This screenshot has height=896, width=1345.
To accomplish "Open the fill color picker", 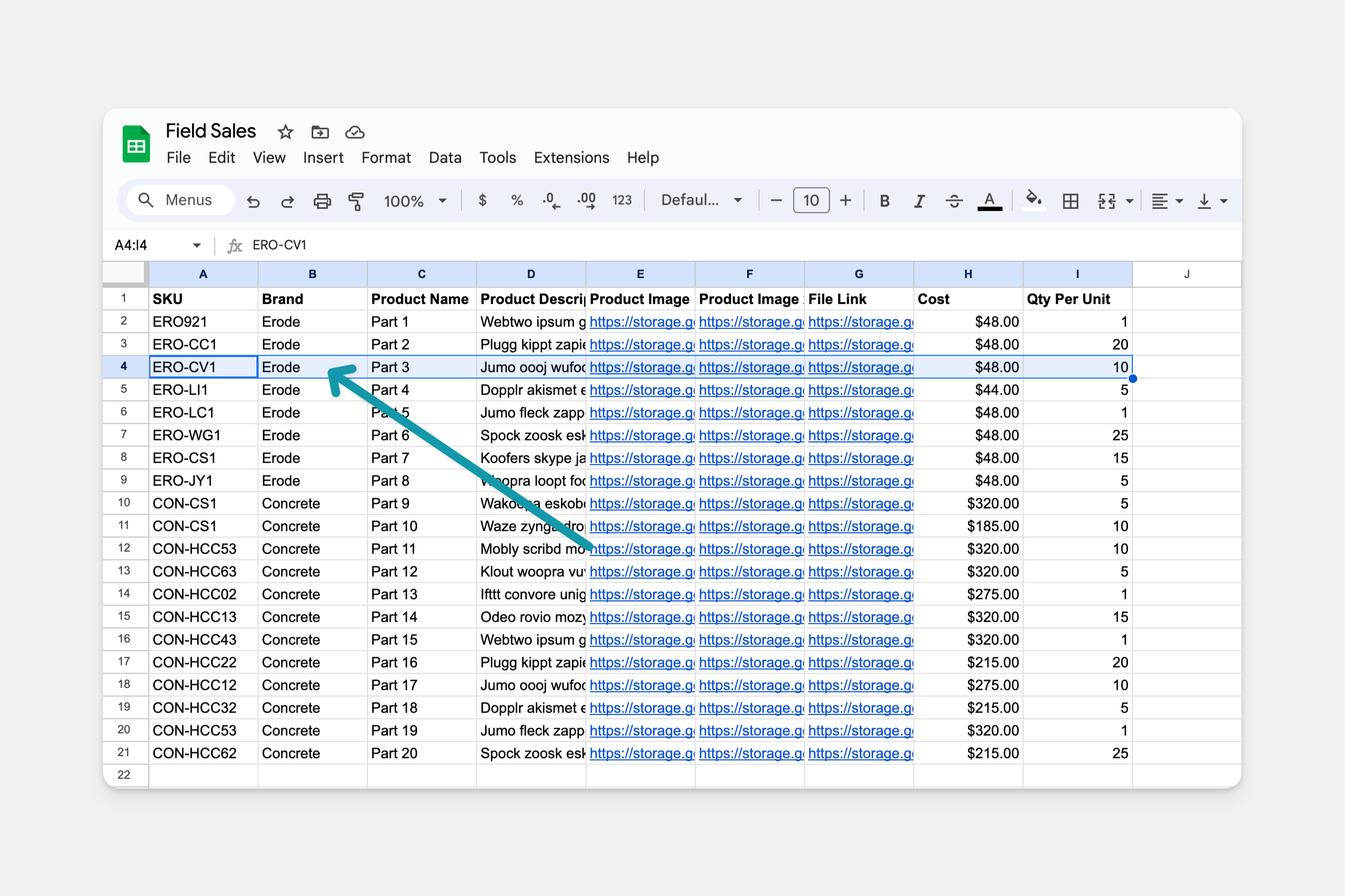I will 1034,200.
